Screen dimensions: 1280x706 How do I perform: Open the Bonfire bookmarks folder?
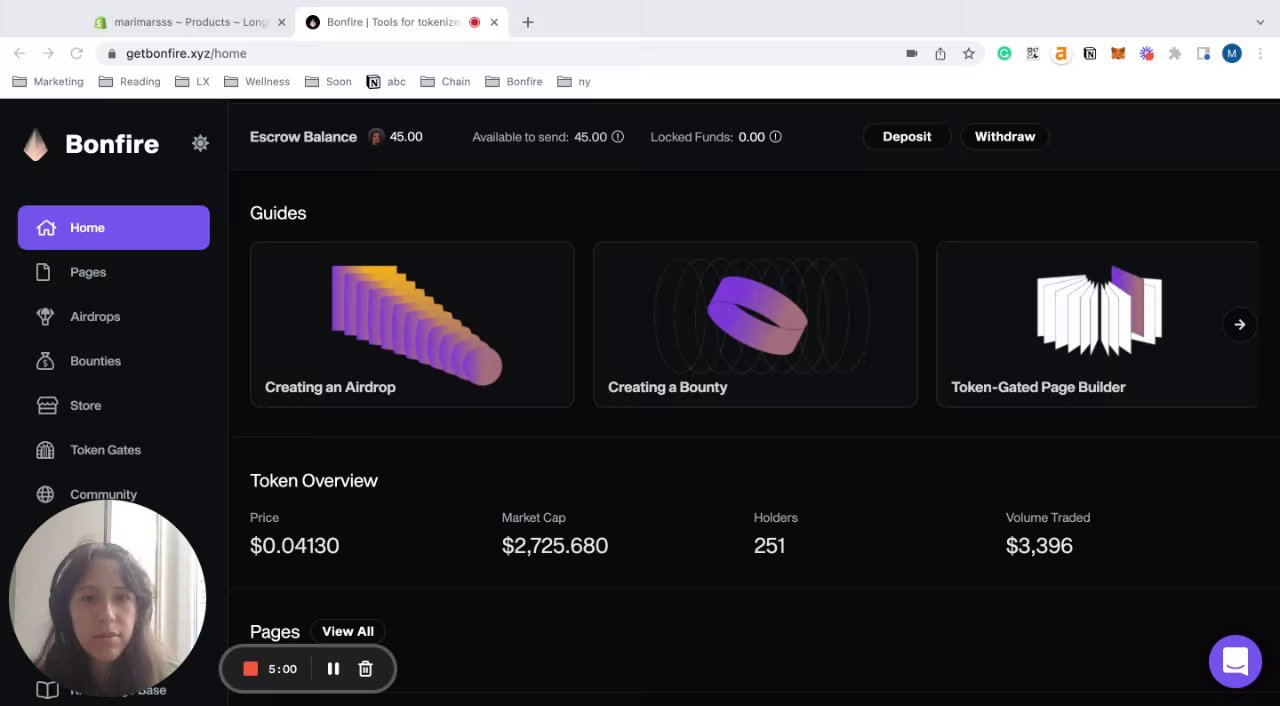click(x=513, y=81)
